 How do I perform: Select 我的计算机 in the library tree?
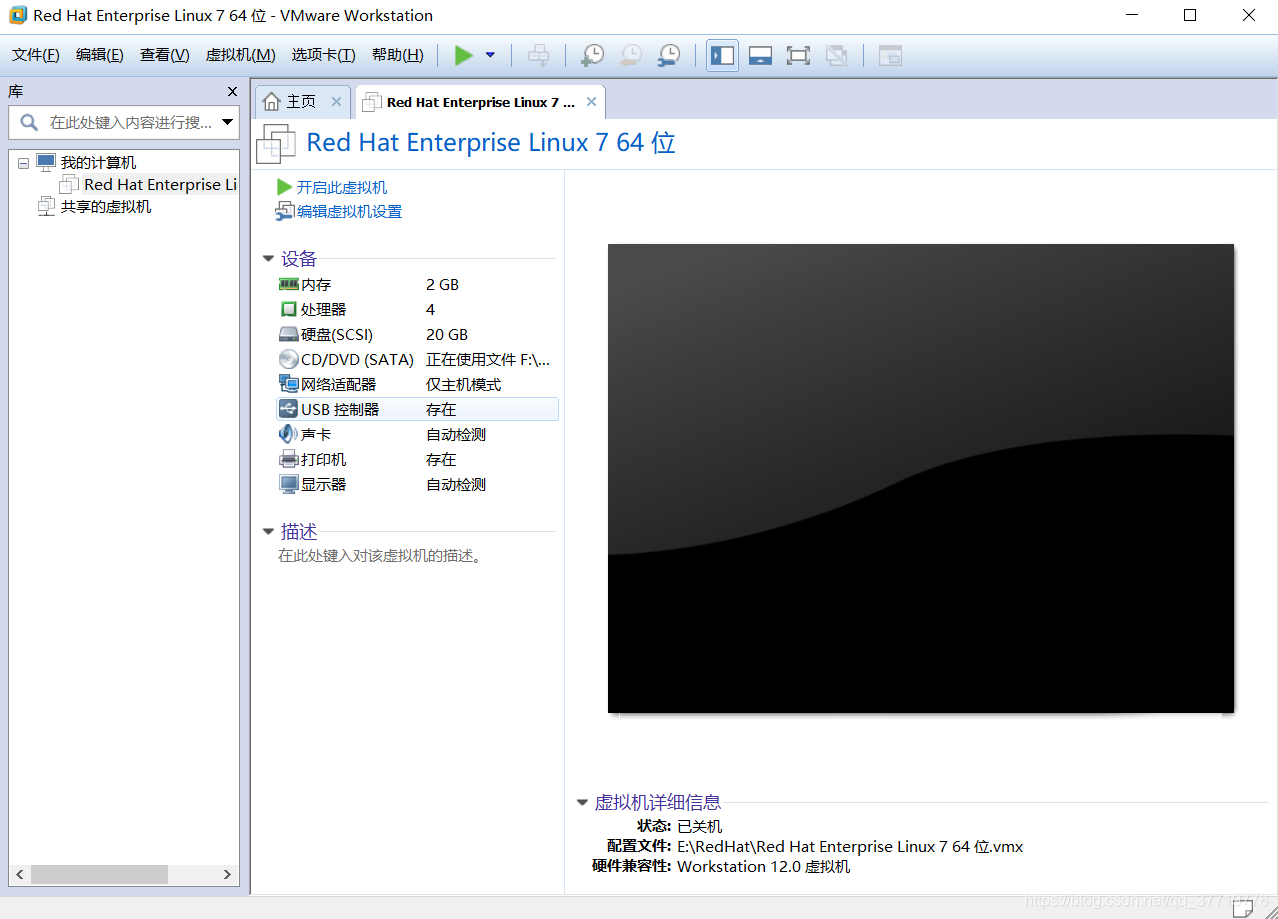98,162
